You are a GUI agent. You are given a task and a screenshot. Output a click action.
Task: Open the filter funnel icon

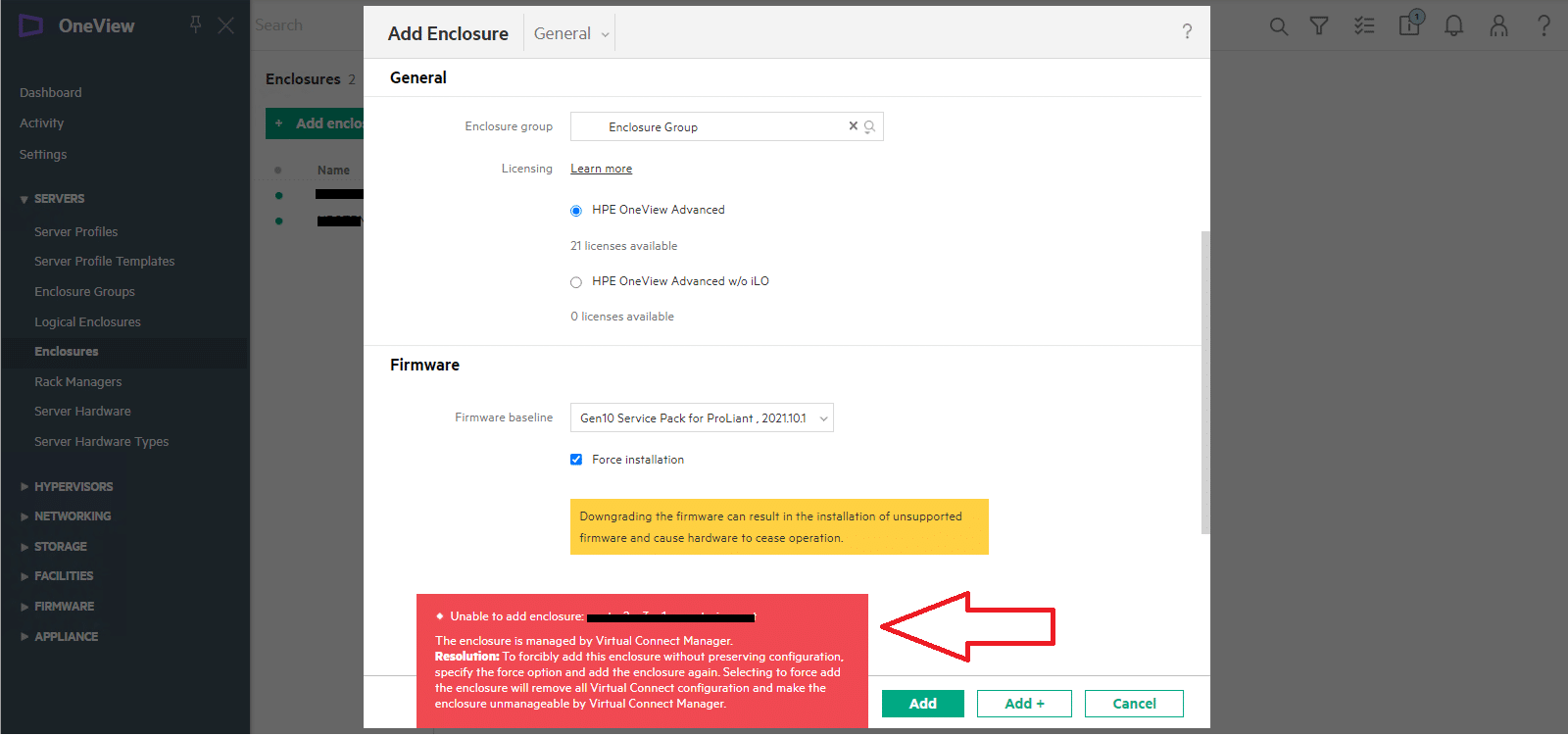pyautogui.click(x=1319, y=26)
